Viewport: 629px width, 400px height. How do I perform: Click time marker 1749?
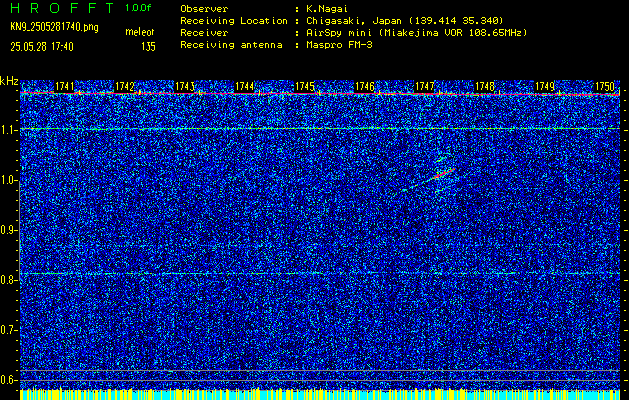tap(545, 86)
